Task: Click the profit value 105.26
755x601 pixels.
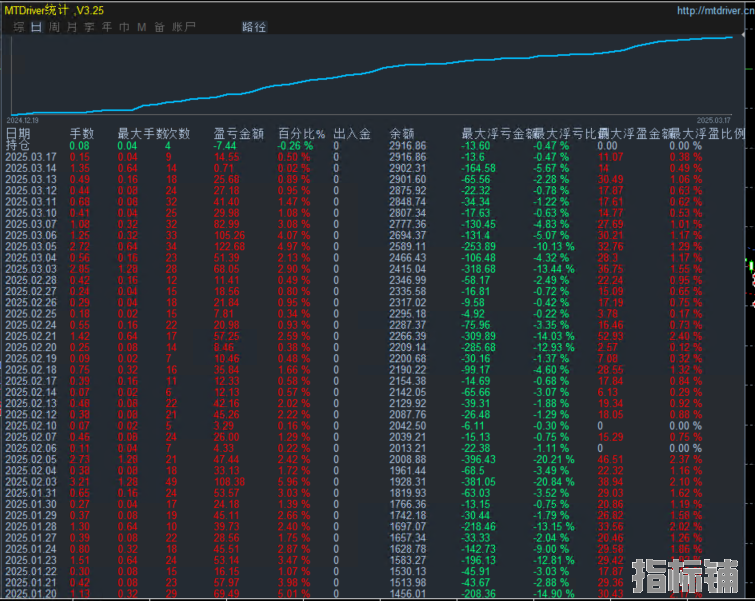Action: (229, 235)
